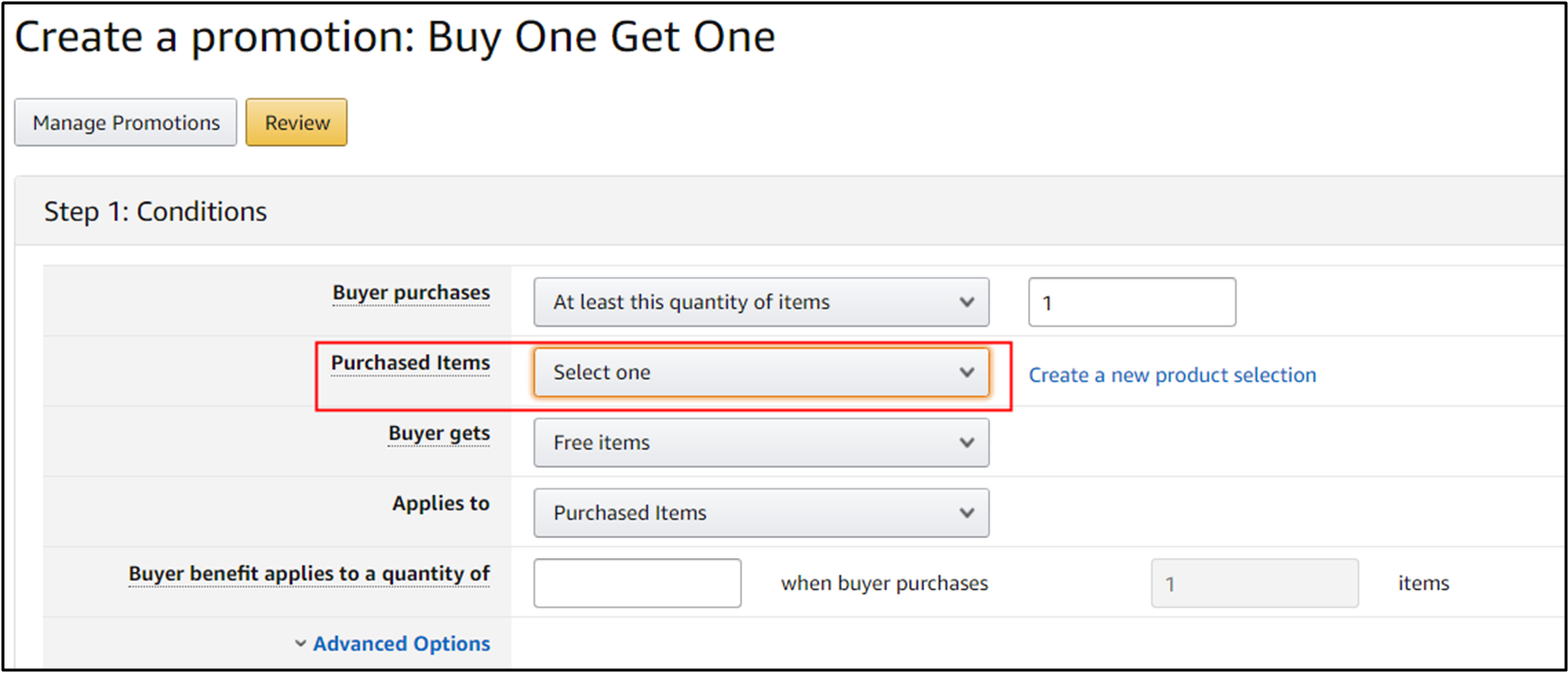Viewport: 1568px width, 673px height.
Task: Expand the Advanced Options section
Action: [x=401, y=644]
